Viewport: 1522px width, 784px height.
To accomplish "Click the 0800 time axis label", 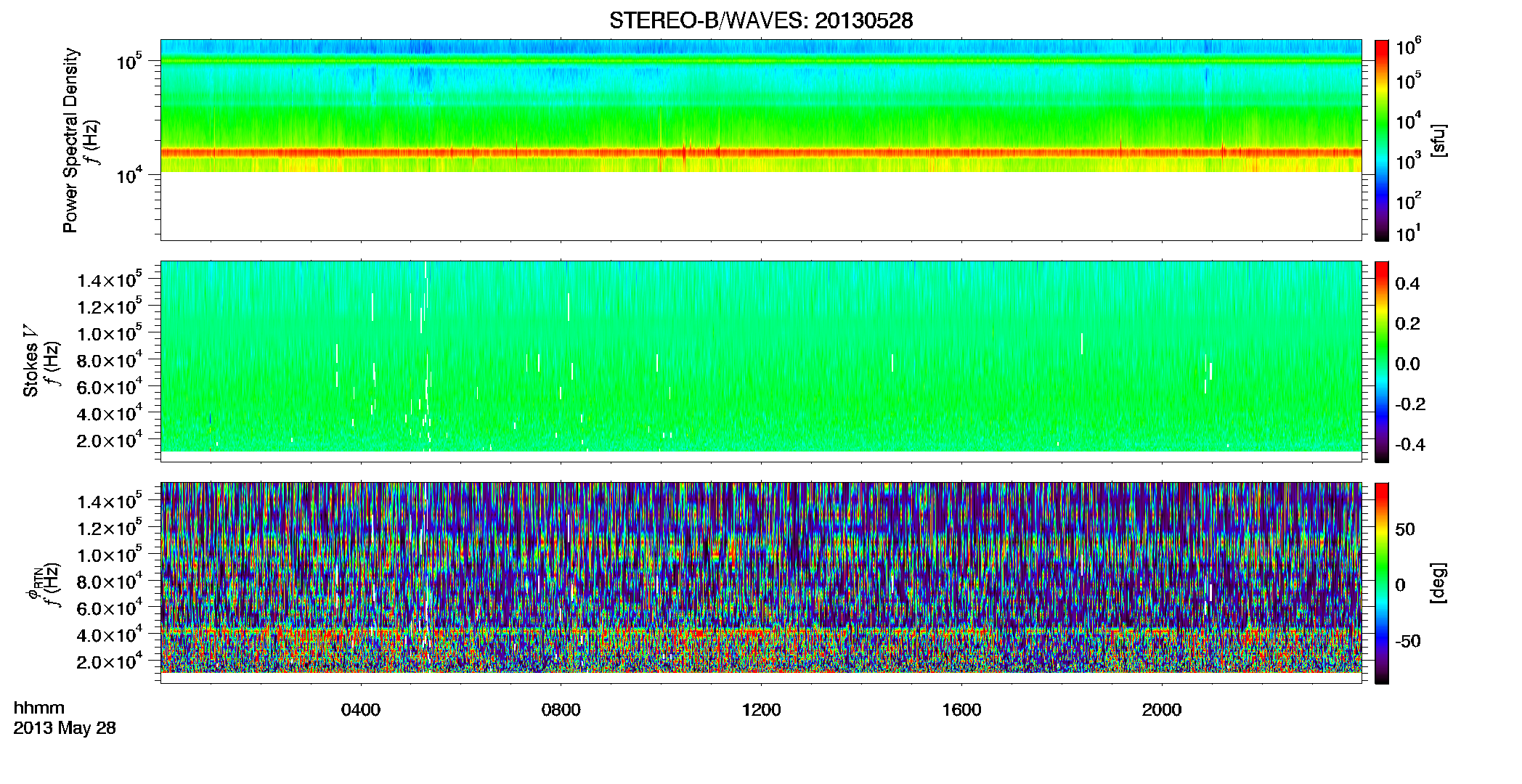I will [x=561, y=710].
